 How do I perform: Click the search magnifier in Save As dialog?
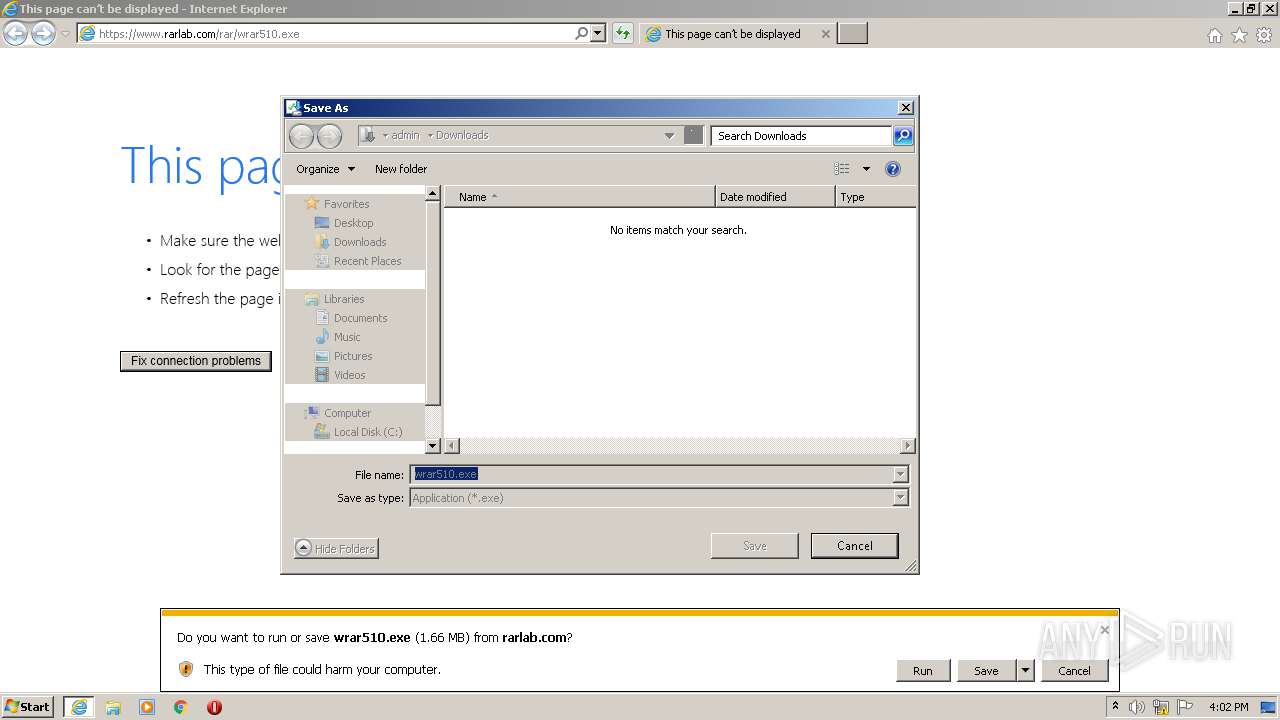[903, 136]
